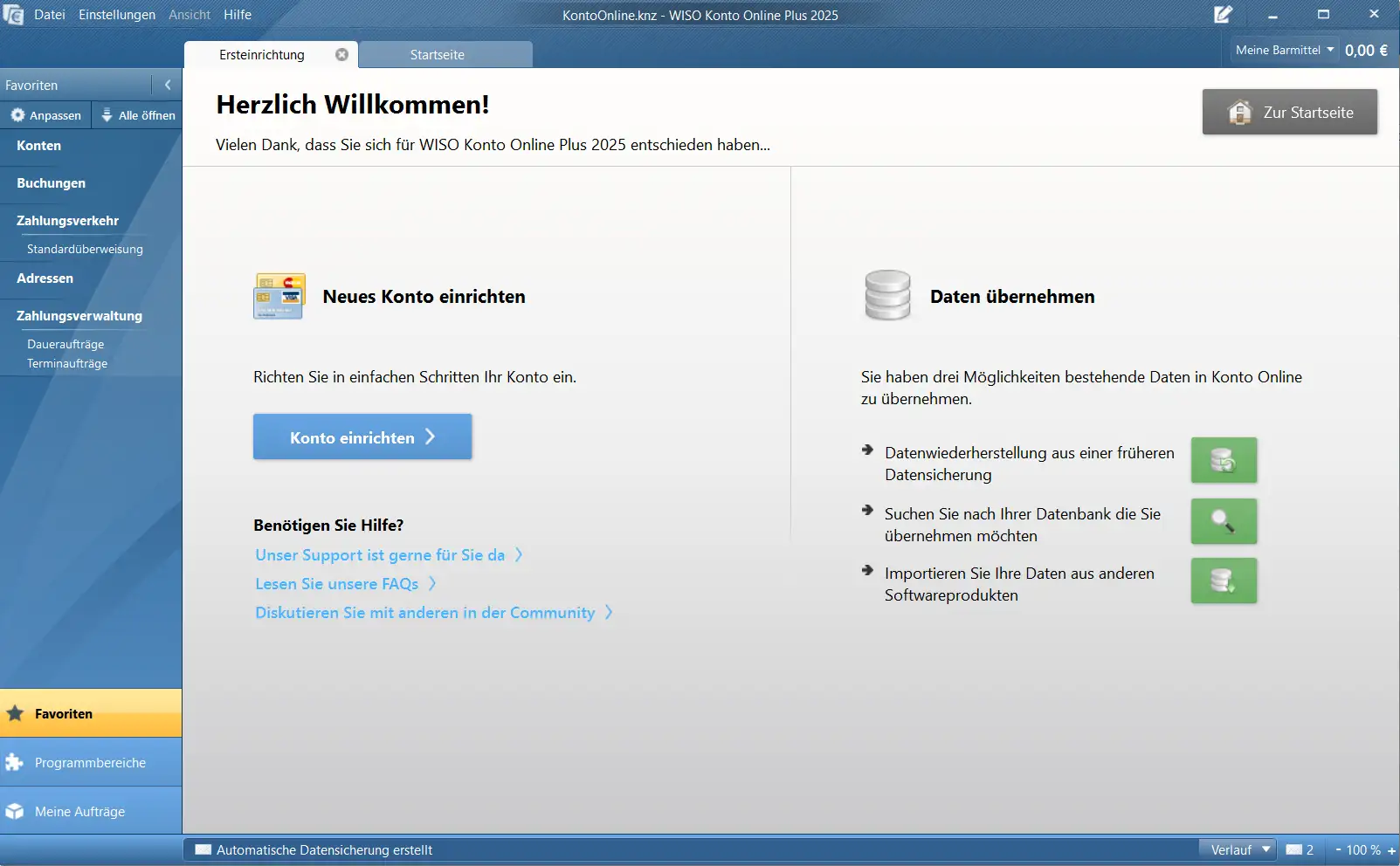This screenshot has height=866, width=1400.
Task: Select Daueraufträge in the sidebar
Action: [66, 344]
